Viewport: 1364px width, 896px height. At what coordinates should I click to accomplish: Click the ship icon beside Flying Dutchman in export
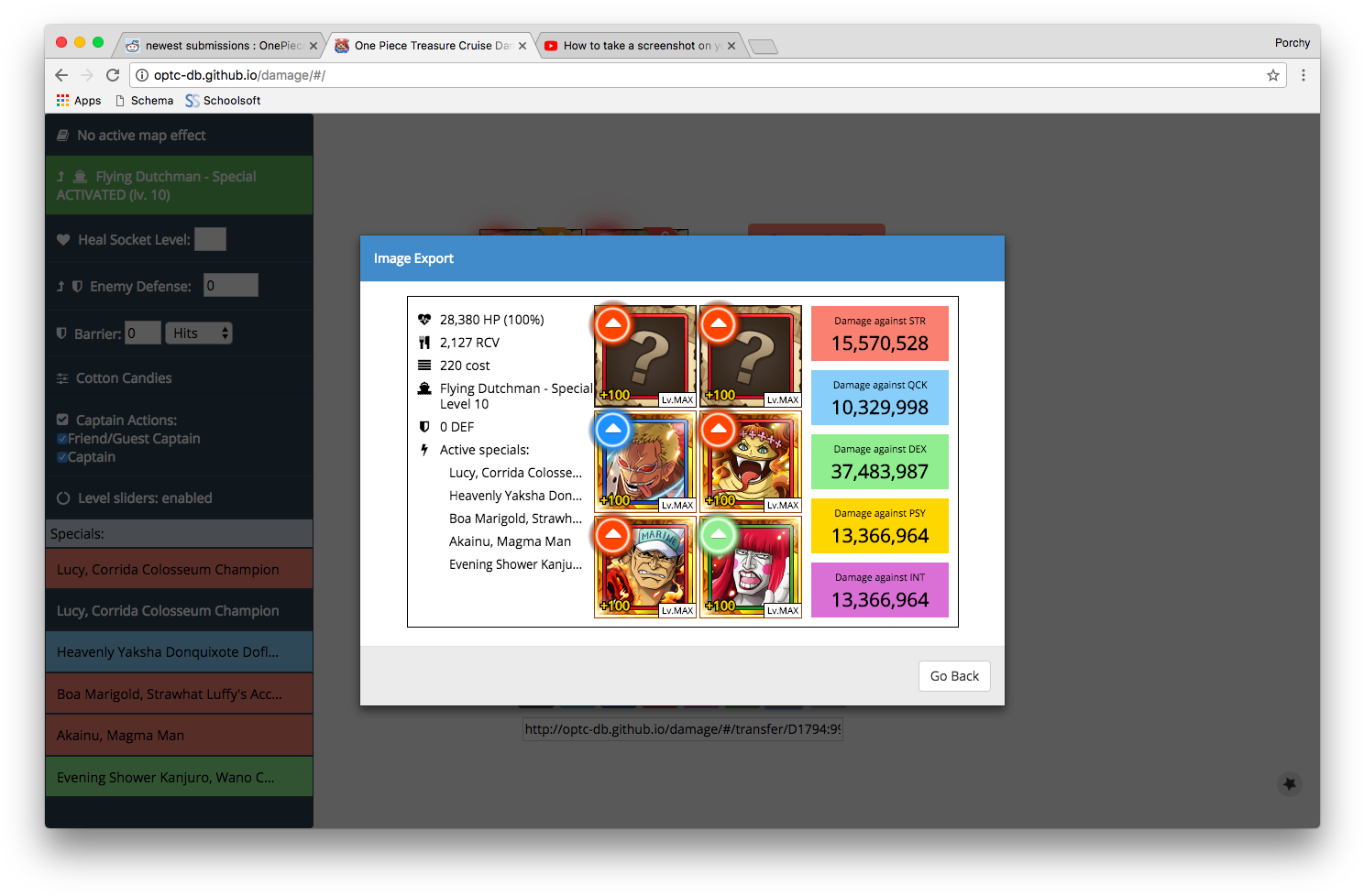coord(424,388)
